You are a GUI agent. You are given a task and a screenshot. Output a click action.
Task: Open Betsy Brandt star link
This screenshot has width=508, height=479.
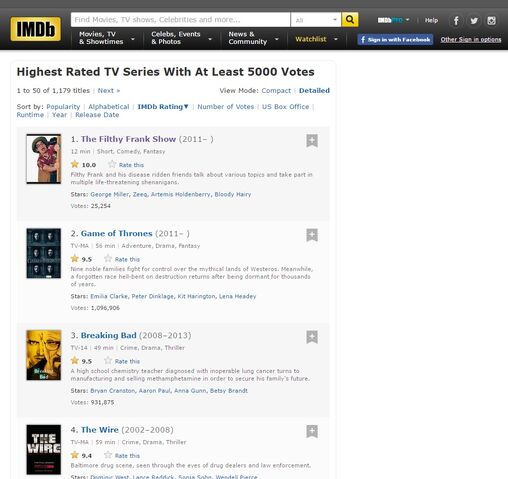[229, 391]
